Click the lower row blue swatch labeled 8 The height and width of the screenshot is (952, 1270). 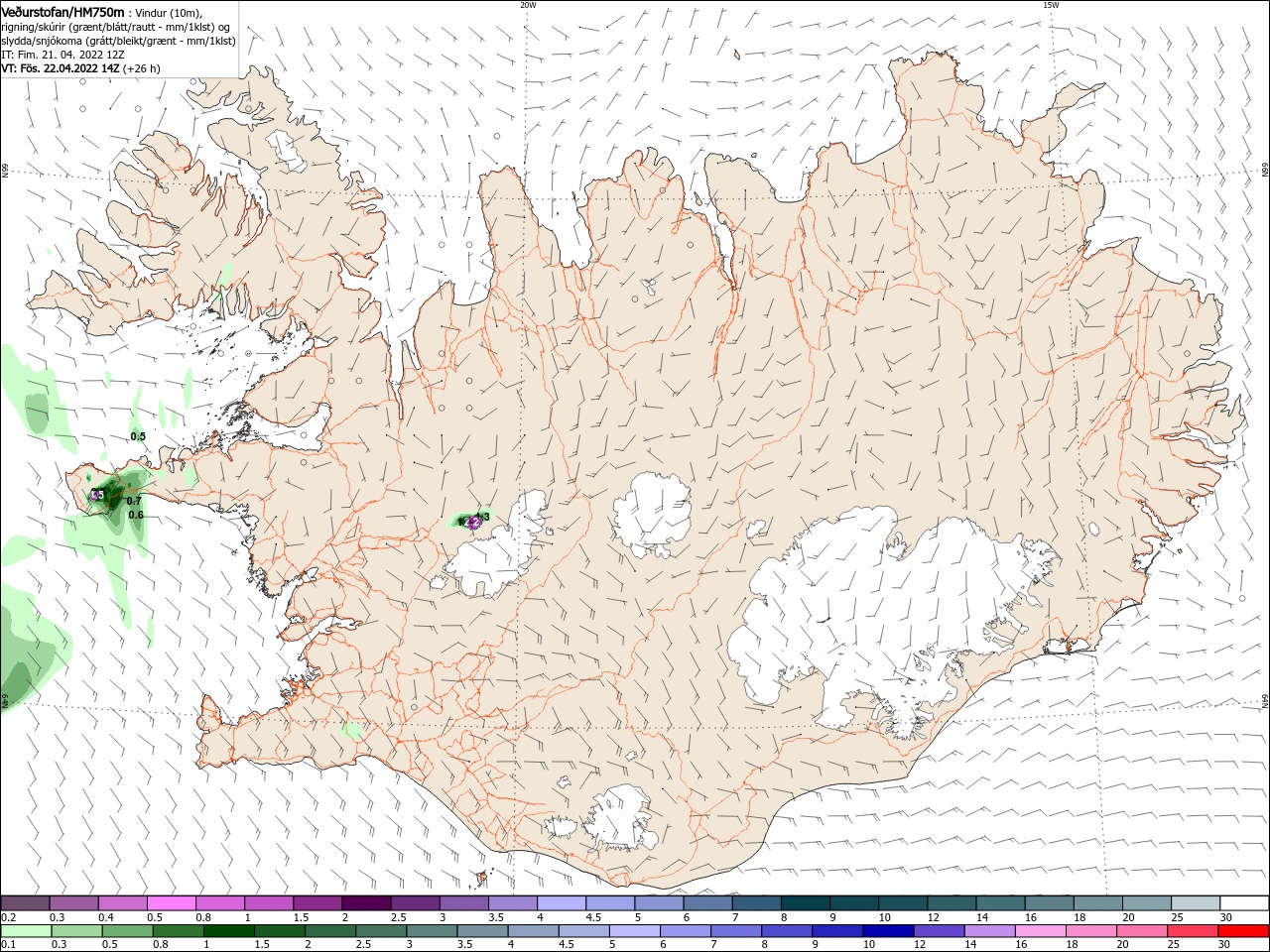tap(788, 931)
